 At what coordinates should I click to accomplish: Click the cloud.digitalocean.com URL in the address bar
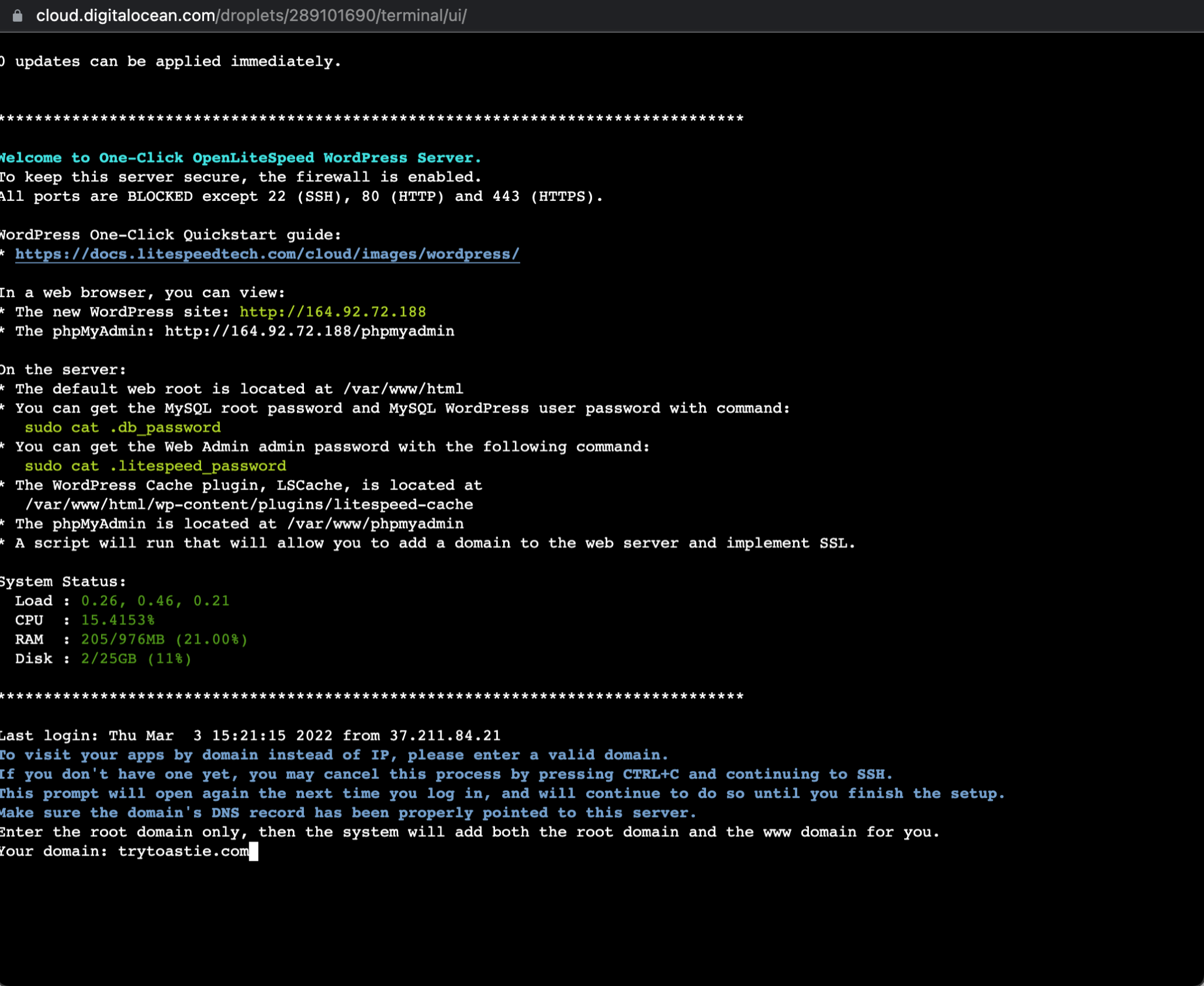251,16
